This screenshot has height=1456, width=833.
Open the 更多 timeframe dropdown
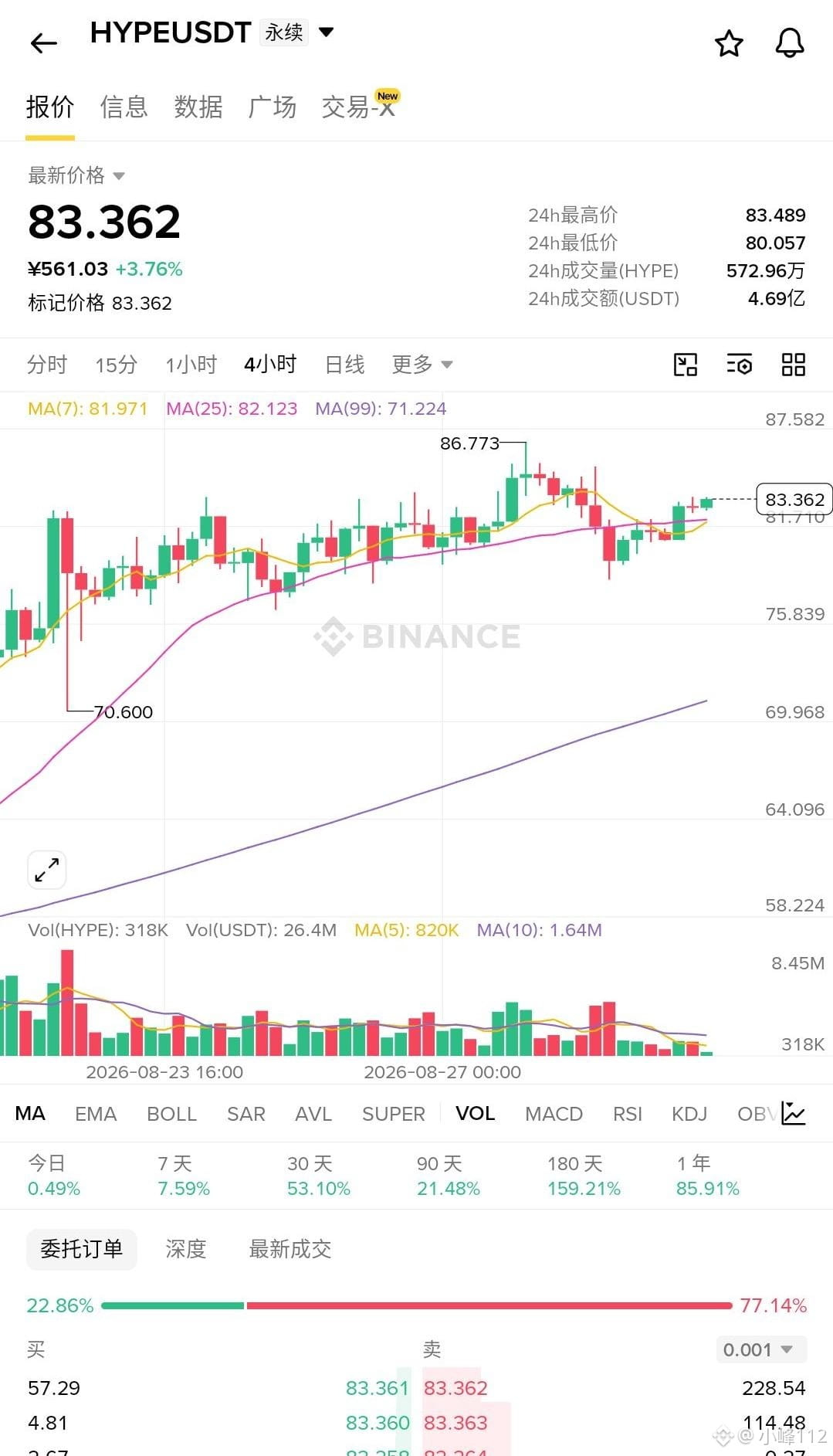point(422,364)
